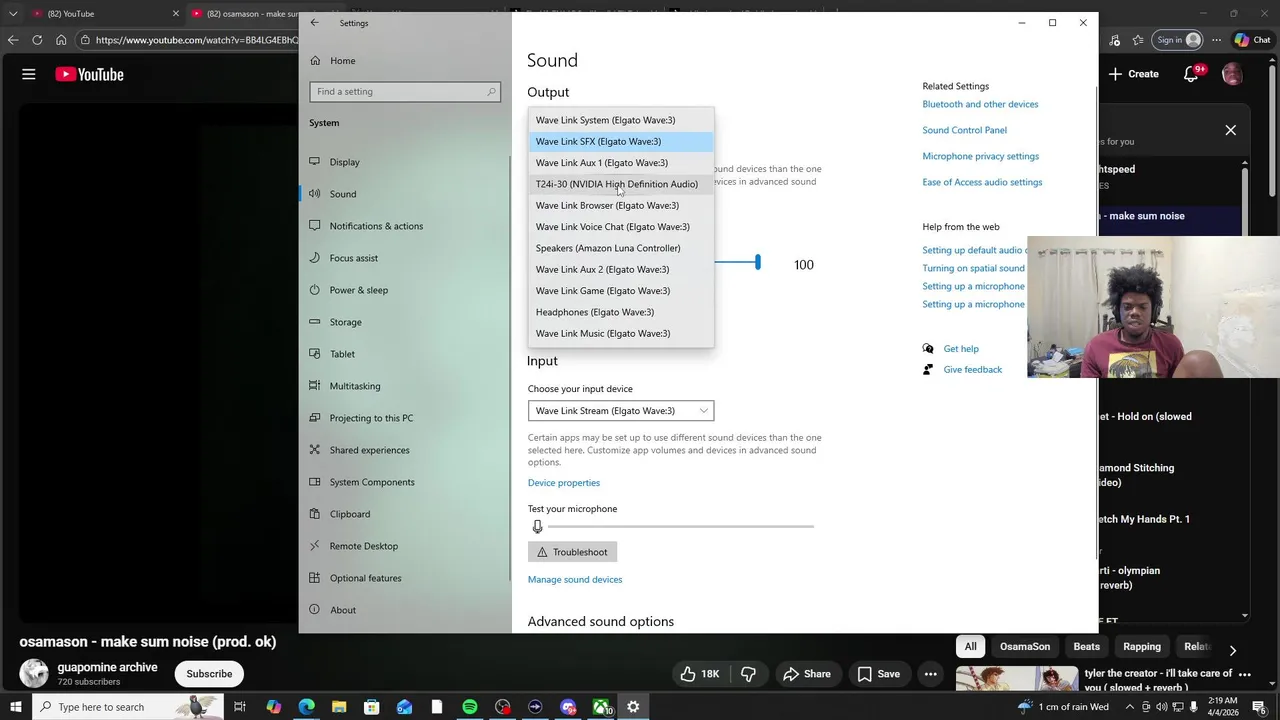Click the microphone Troubleshoot button
Viewport: 1280px width, 720px height.
[x=572, y=552]
